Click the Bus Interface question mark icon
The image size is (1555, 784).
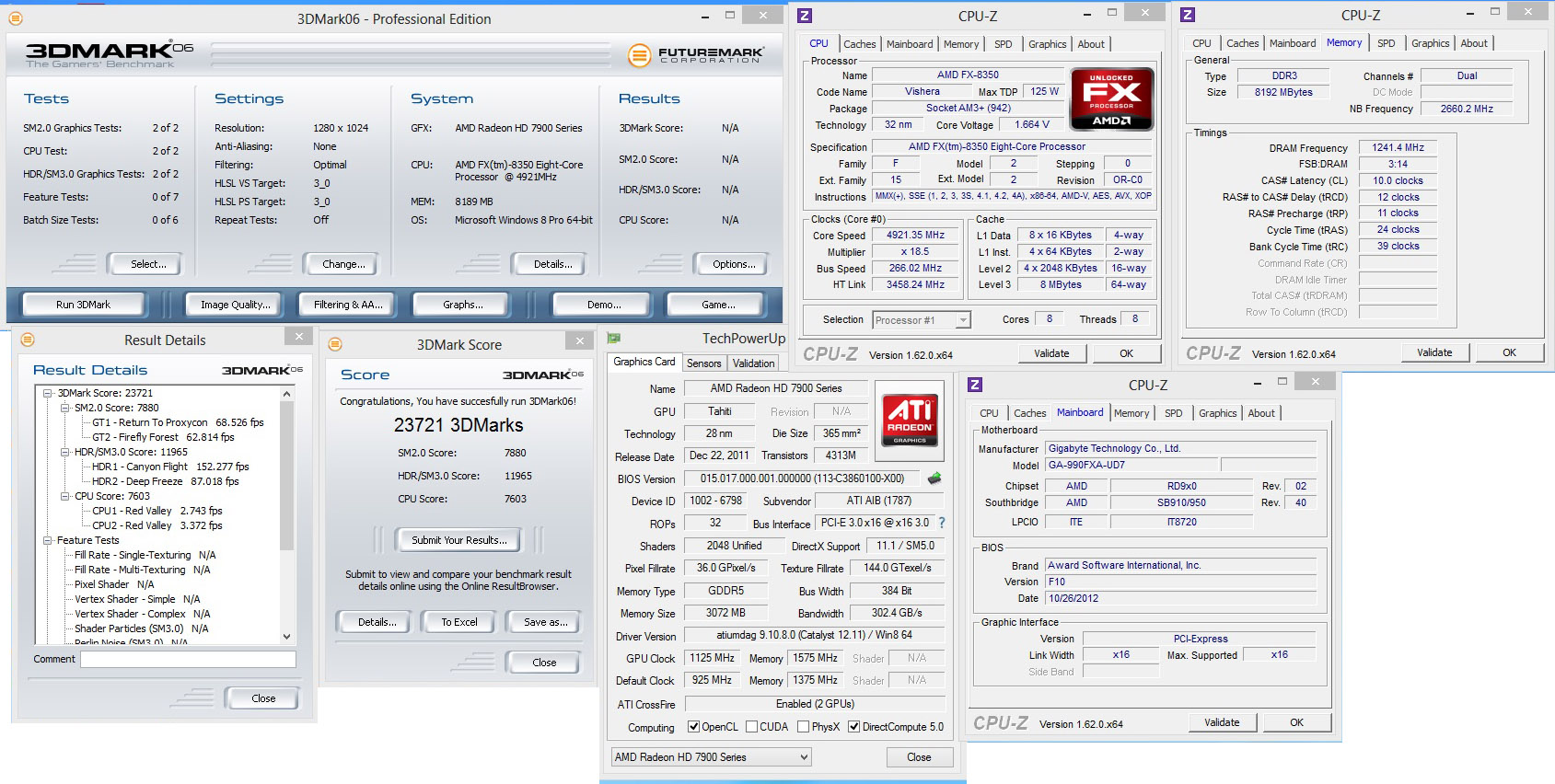click(x=941, y=523)
